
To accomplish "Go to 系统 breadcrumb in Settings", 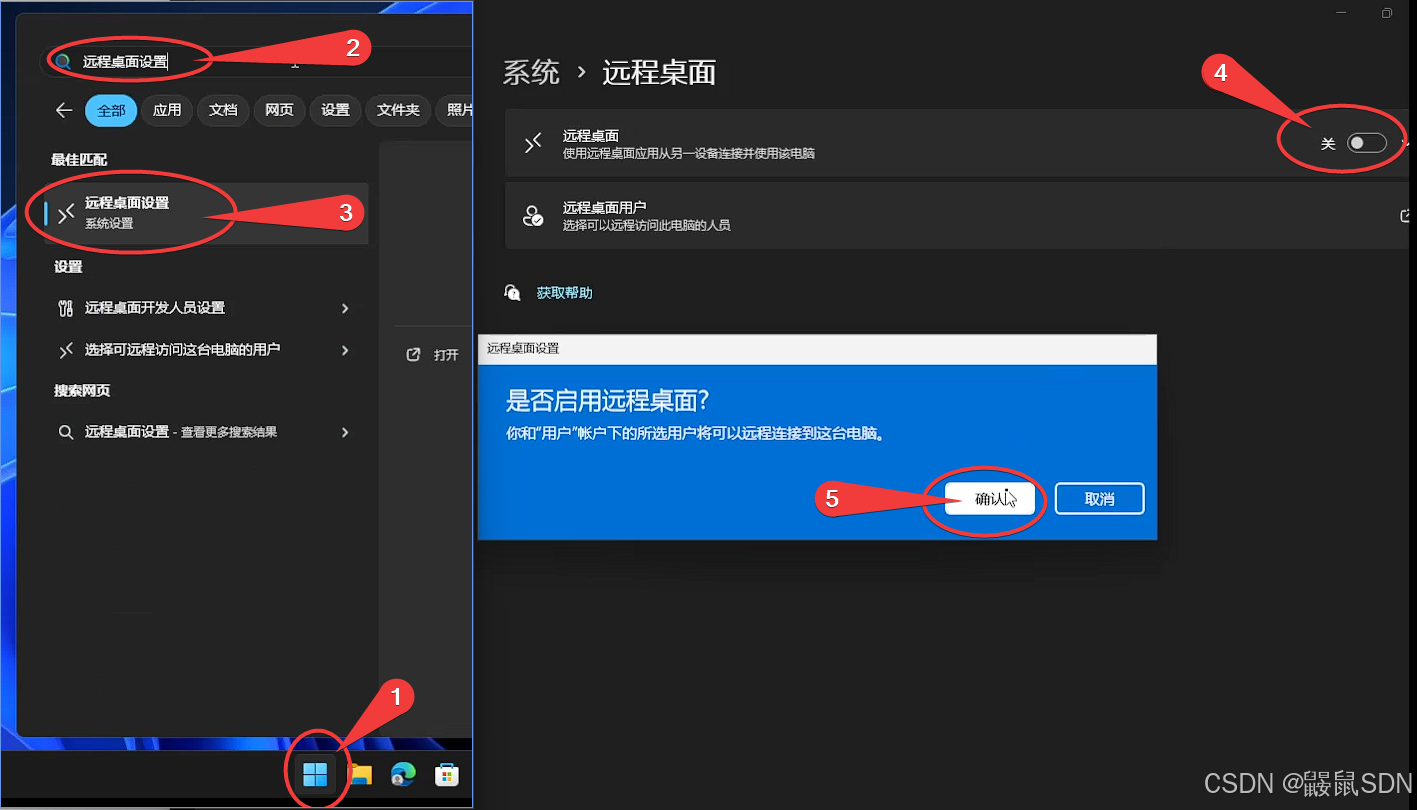I will (531, 72).
